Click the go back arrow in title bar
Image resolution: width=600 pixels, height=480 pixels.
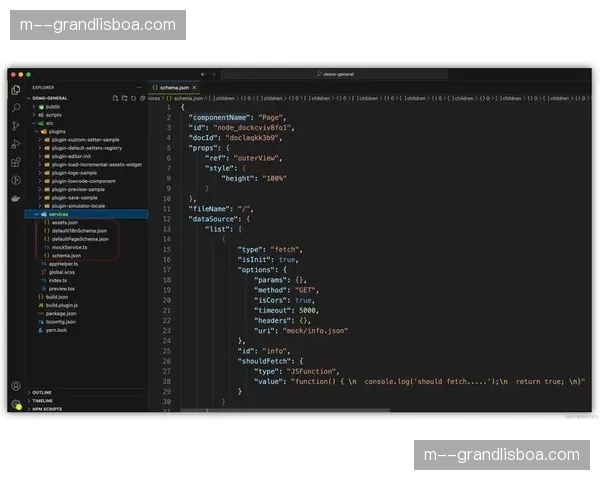coord(203,74)
